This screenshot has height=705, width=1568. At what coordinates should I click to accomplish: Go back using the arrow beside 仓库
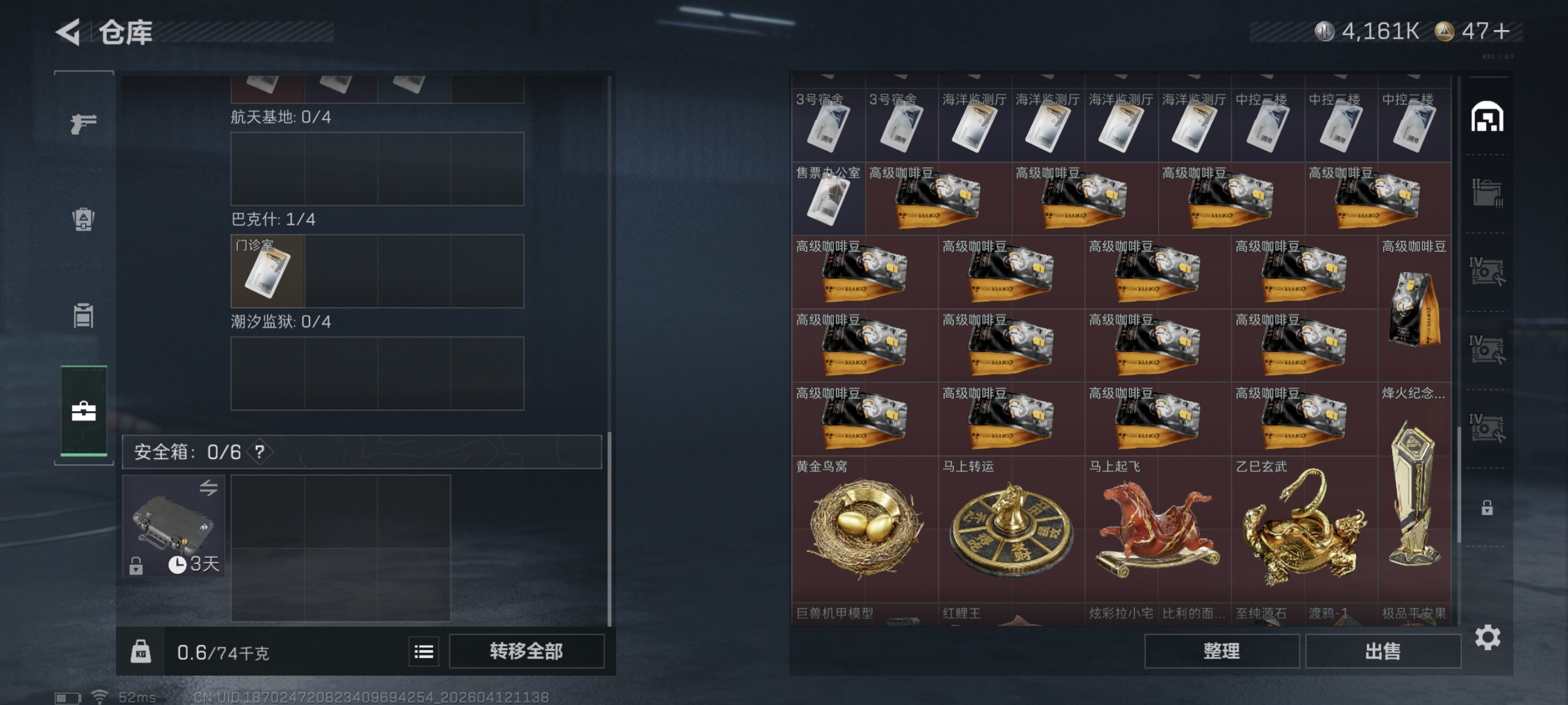point(68,32)
